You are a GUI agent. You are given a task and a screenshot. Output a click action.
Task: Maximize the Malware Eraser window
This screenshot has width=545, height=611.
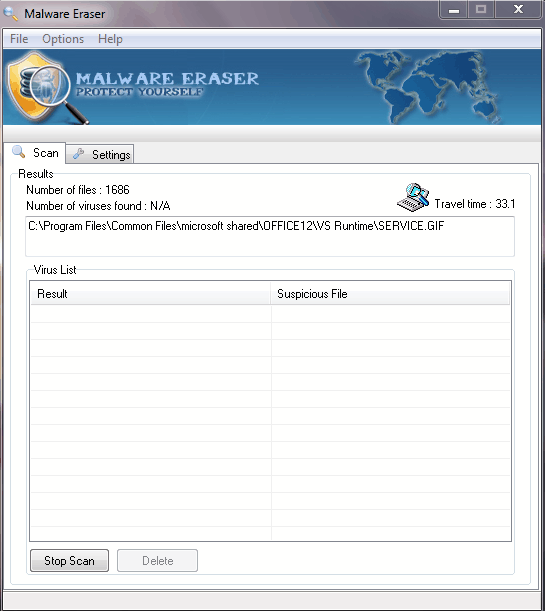[x=481, y=9]
